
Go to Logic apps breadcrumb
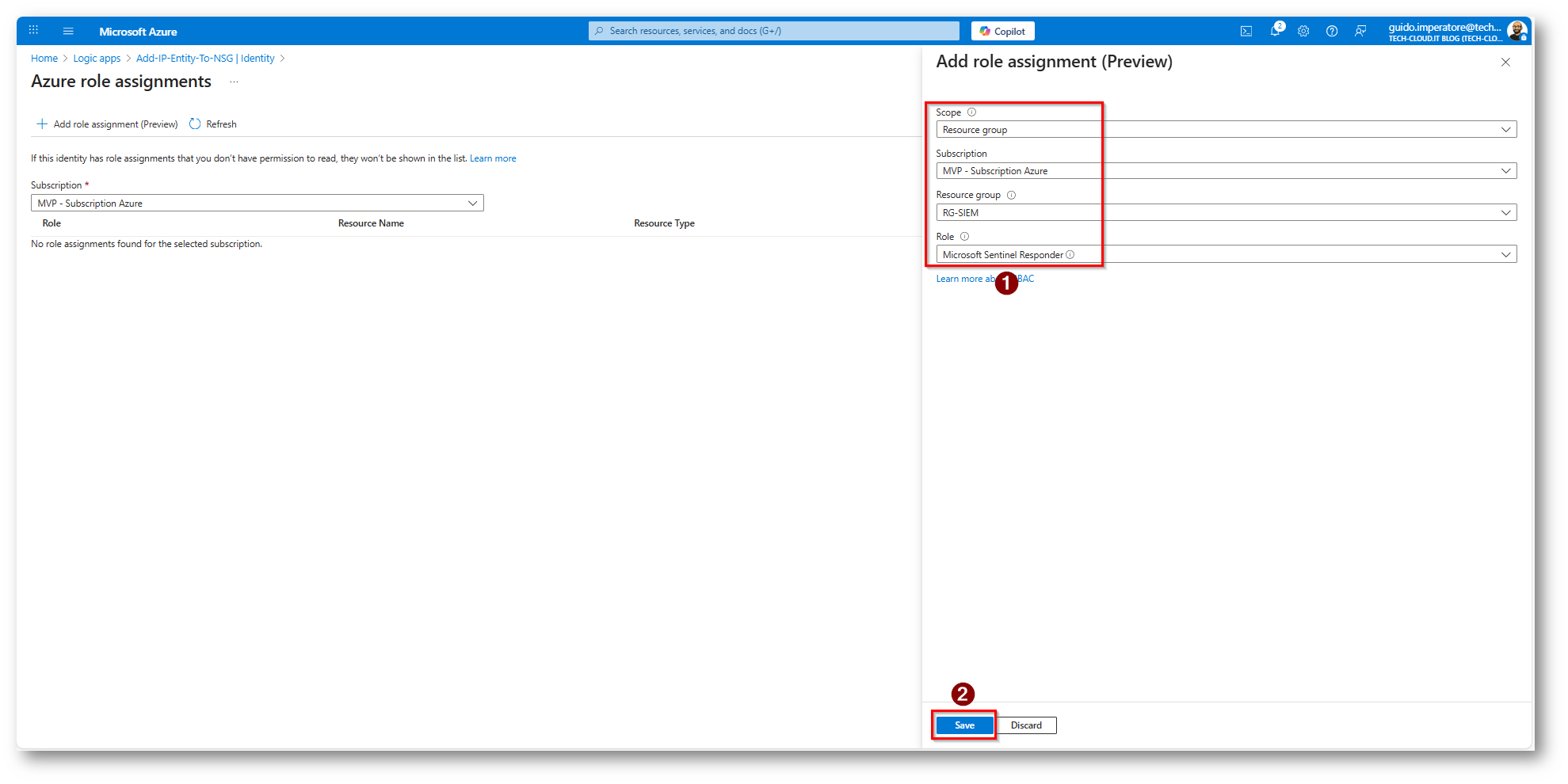click(97, 59)
